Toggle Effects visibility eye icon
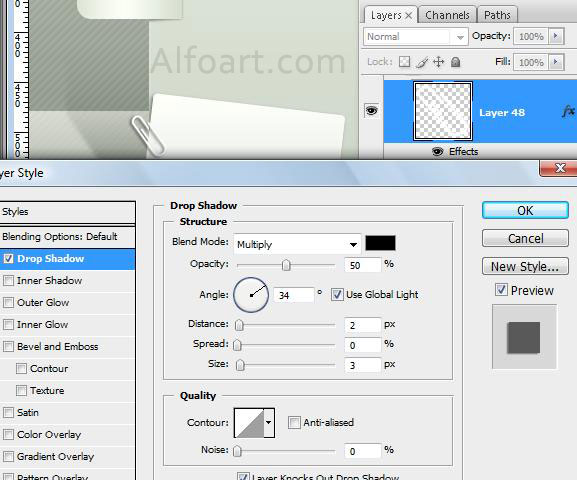This screenshot has height=480, width=577. point(437,152)
